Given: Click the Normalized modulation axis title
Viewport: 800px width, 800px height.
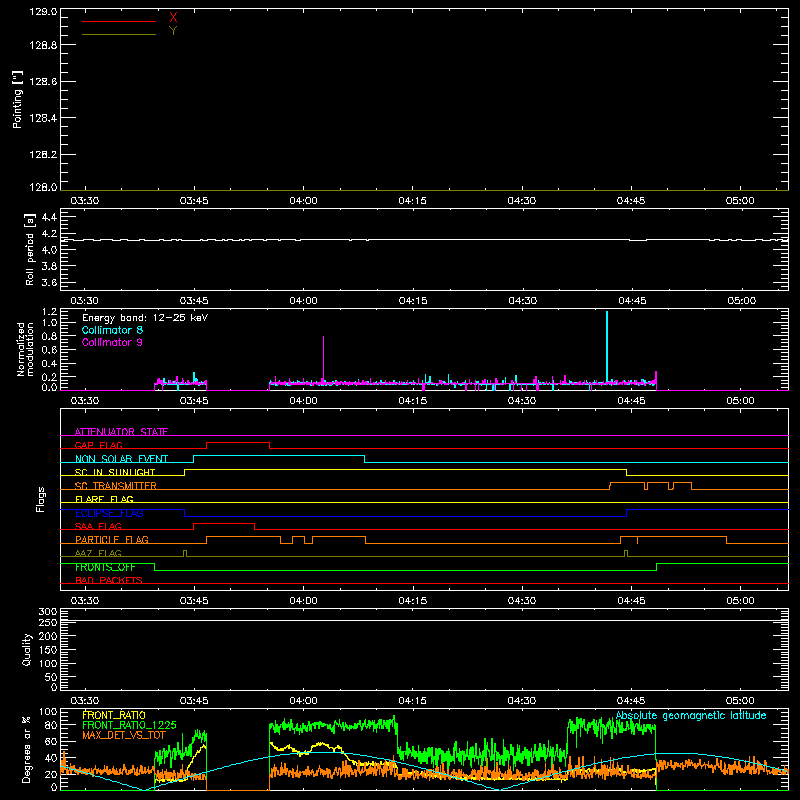Looking at the screenshot, I should 25,349.
